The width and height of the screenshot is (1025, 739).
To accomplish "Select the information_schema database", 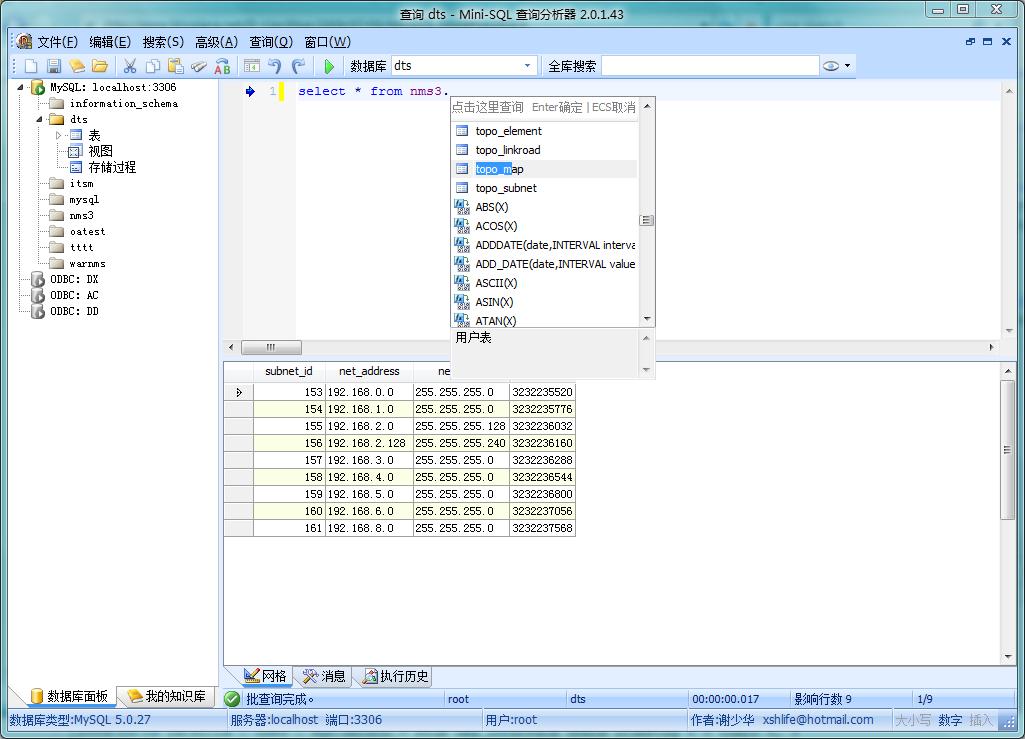I will pyautogui.click(x=124, y=103).
